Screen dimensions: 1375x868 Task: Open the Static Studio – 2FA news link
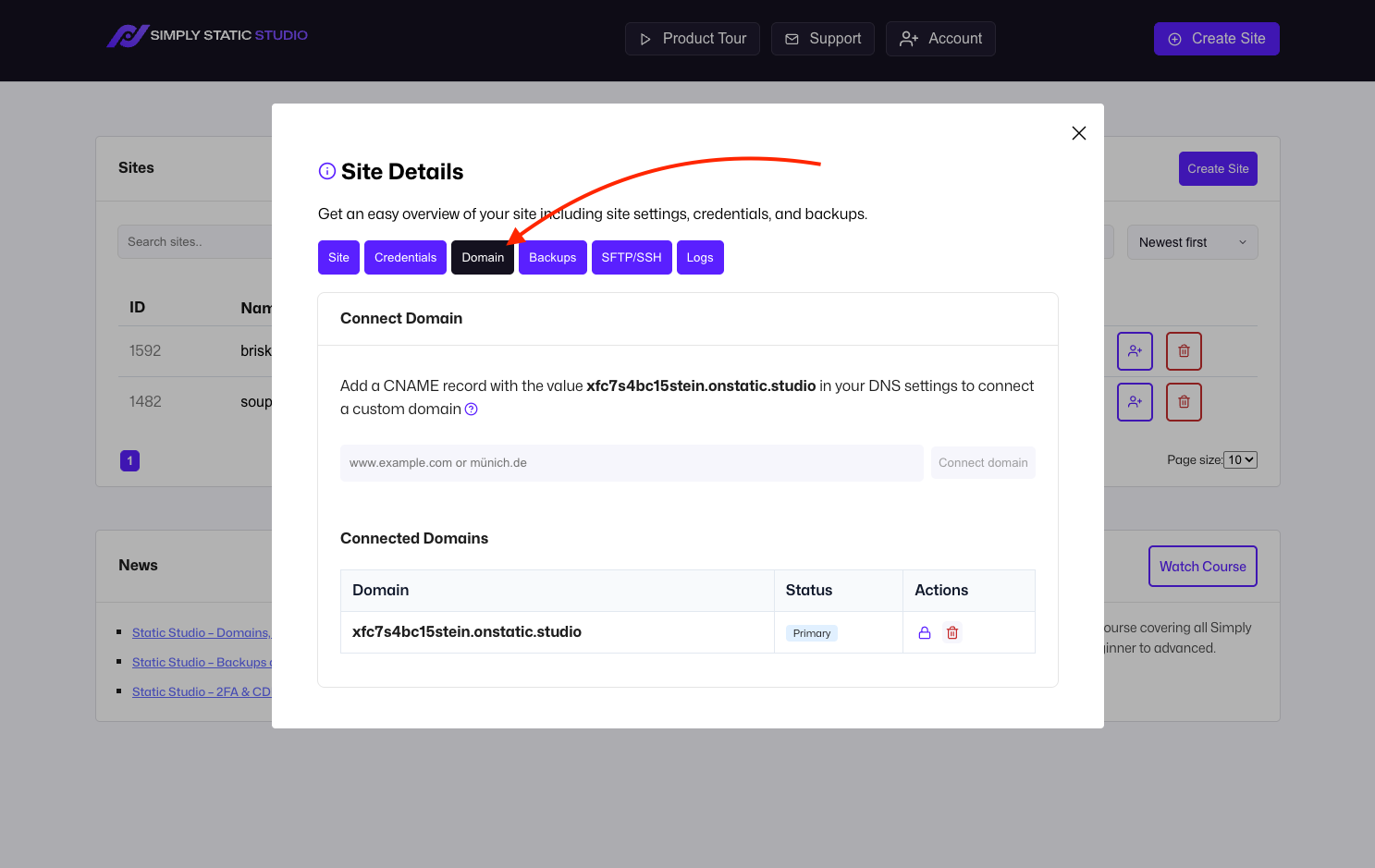[202, 692]
